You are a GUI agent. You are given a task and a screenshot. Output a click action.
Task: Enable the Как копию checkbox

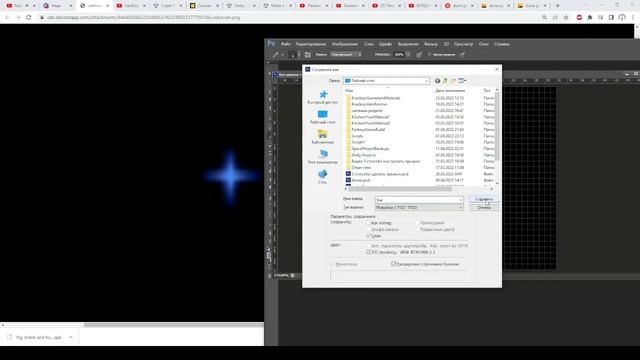[369, 223]
